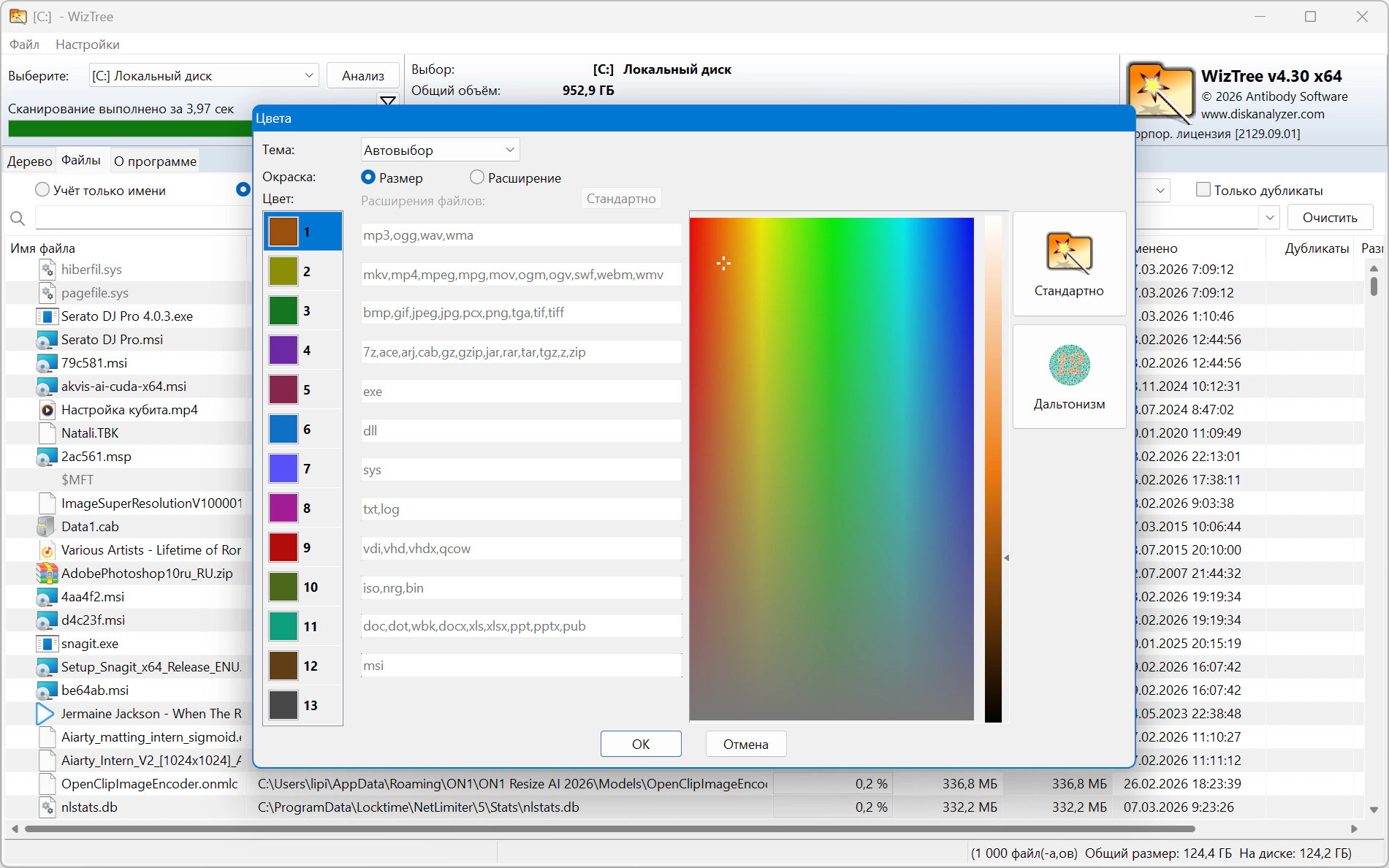Select Учёт только имени radio option
This screenshot has width=1389, height=868.
(42, 190)
